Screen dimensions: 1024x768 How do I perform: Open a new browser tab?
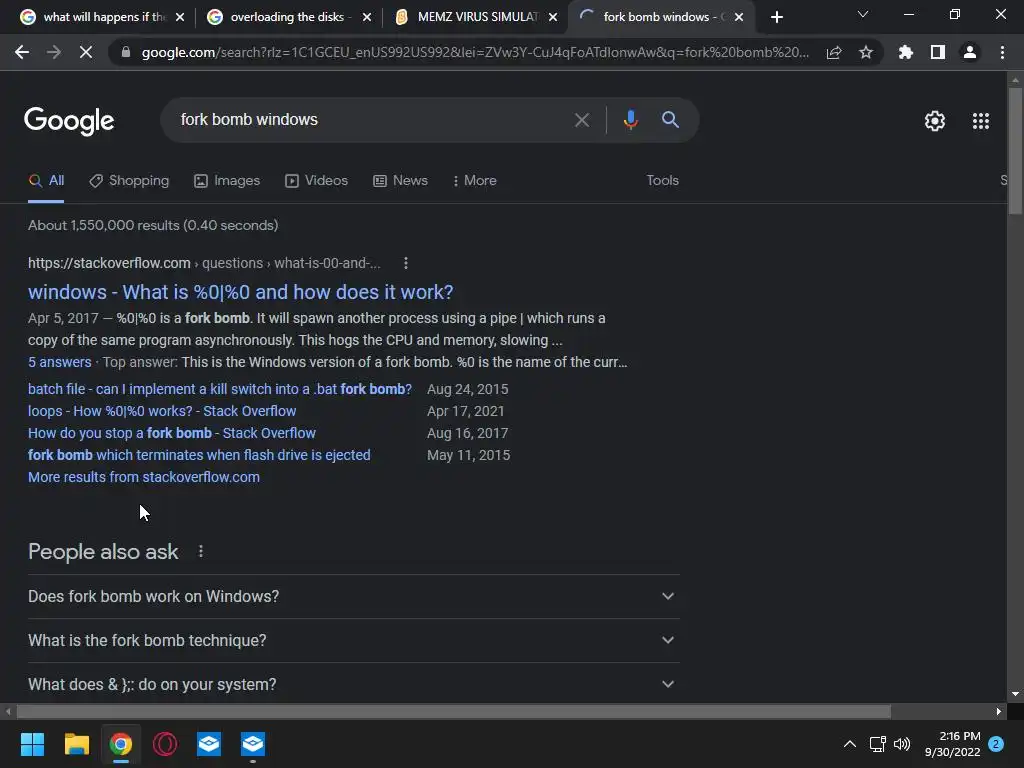click(x=776, y=17)
